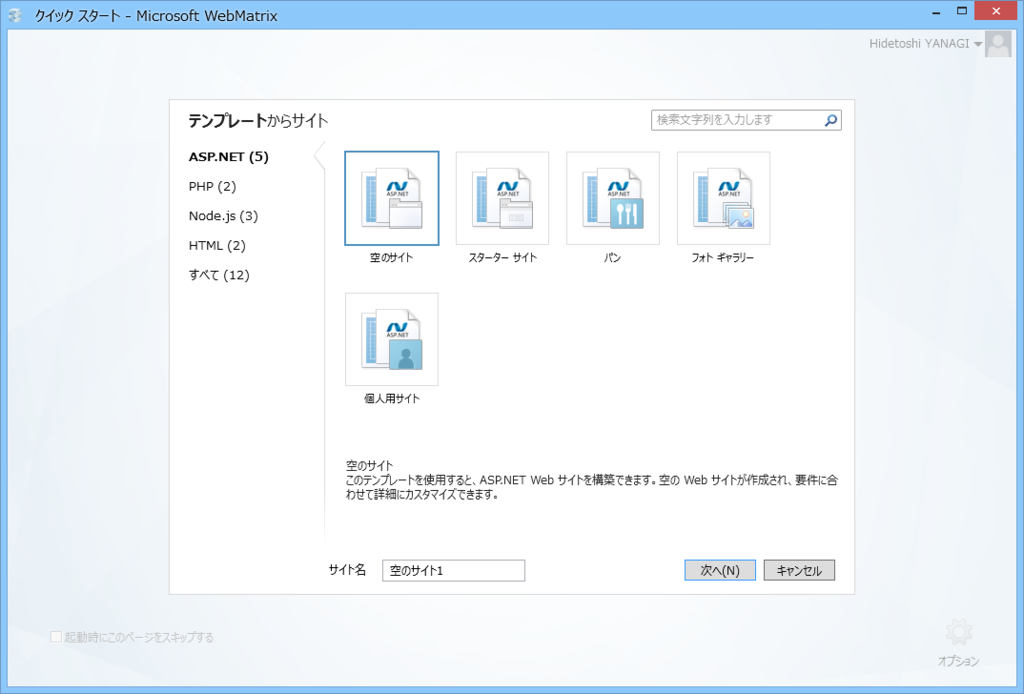1024x694 pixels.
Task: Choose the スターター サイト template icon
Action: [x=502, y=198]
